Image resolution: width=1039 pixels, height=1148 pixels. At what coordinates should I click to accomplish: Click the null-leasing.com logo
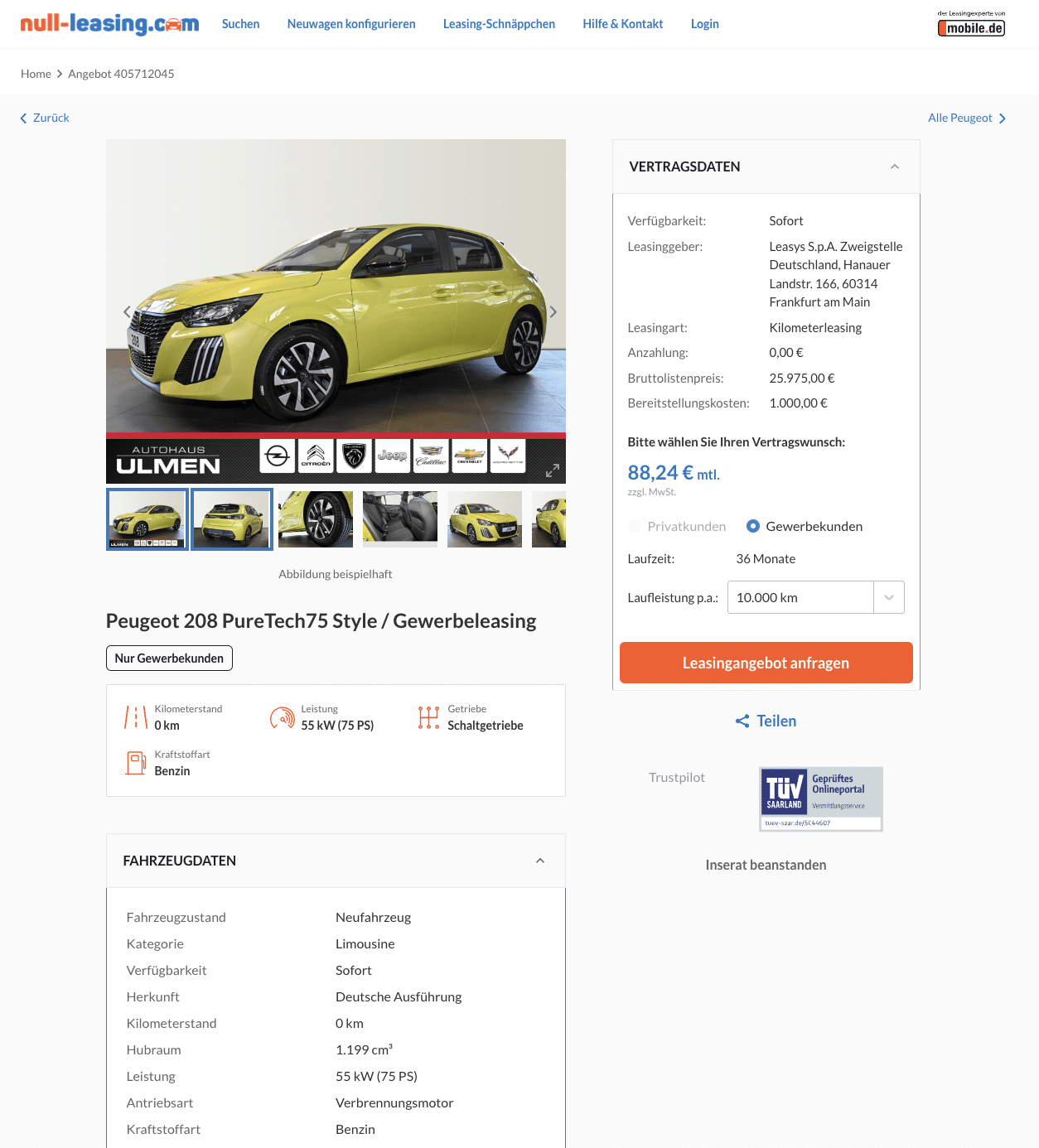109,23
